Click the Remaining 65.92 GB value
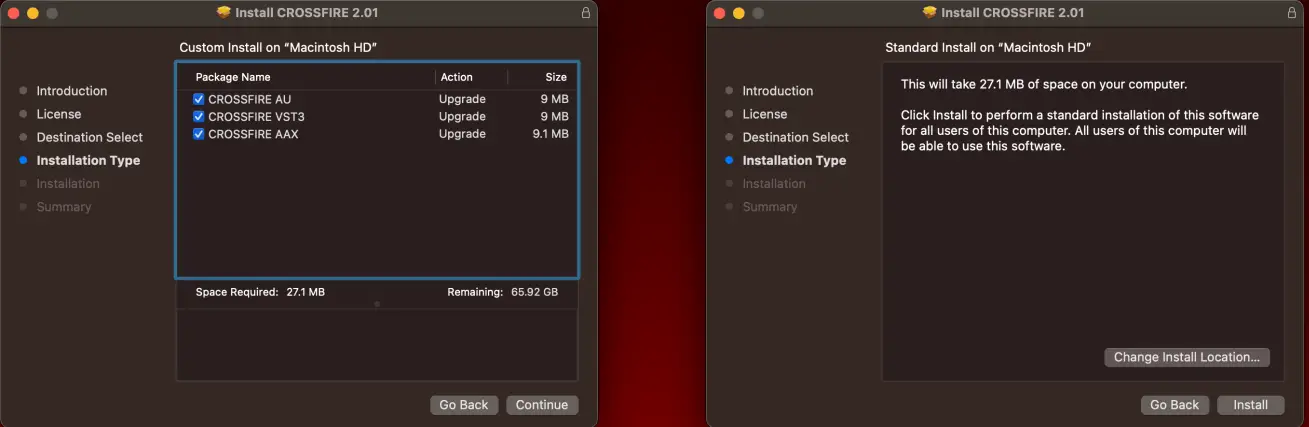Screen dimensions: 1309x427 pos(534,292)
